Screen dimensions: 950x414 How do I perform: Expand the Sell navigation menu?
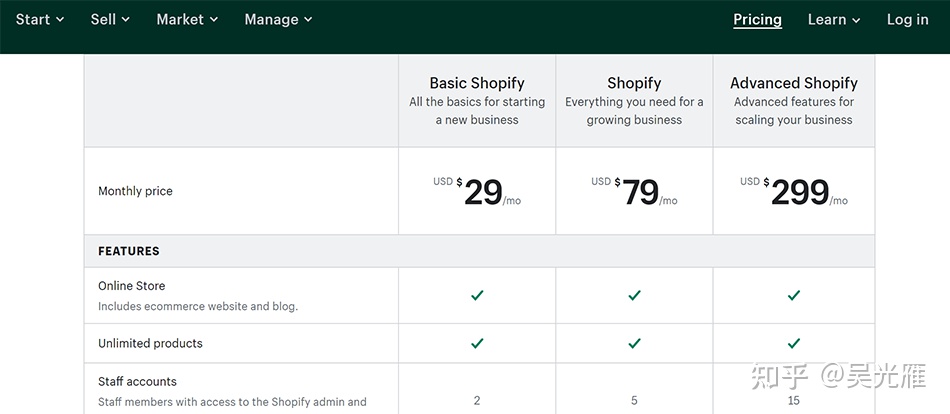[x=110, y=19]
